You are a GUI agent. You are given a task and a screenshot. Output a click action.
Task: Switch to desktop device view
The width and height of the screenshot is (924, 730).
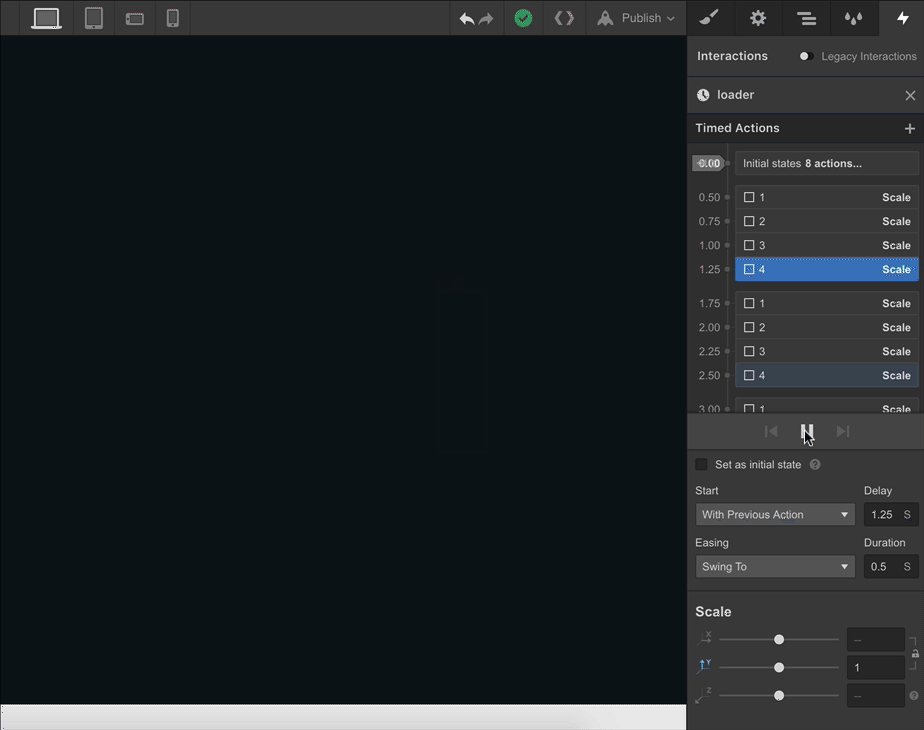tap(46, 18)
